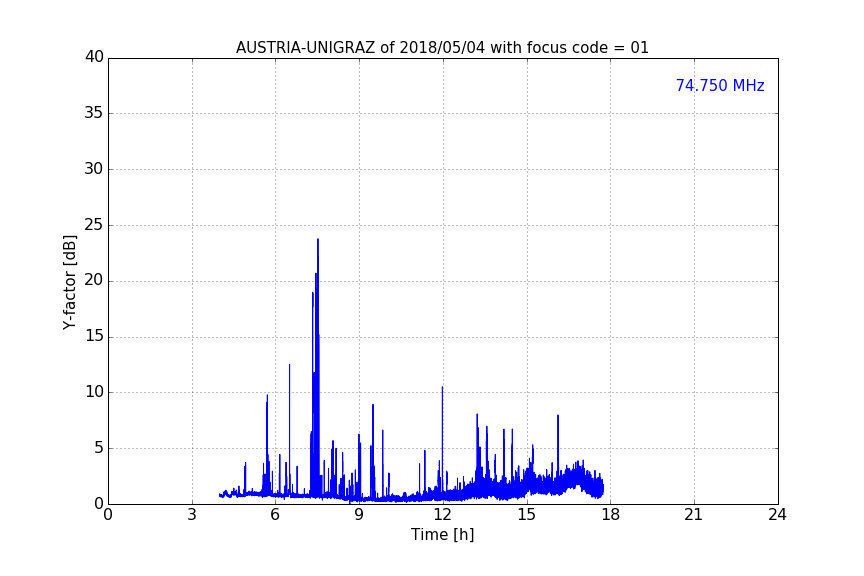Click the x-axis tick label 24

click(x=777, y=515)
